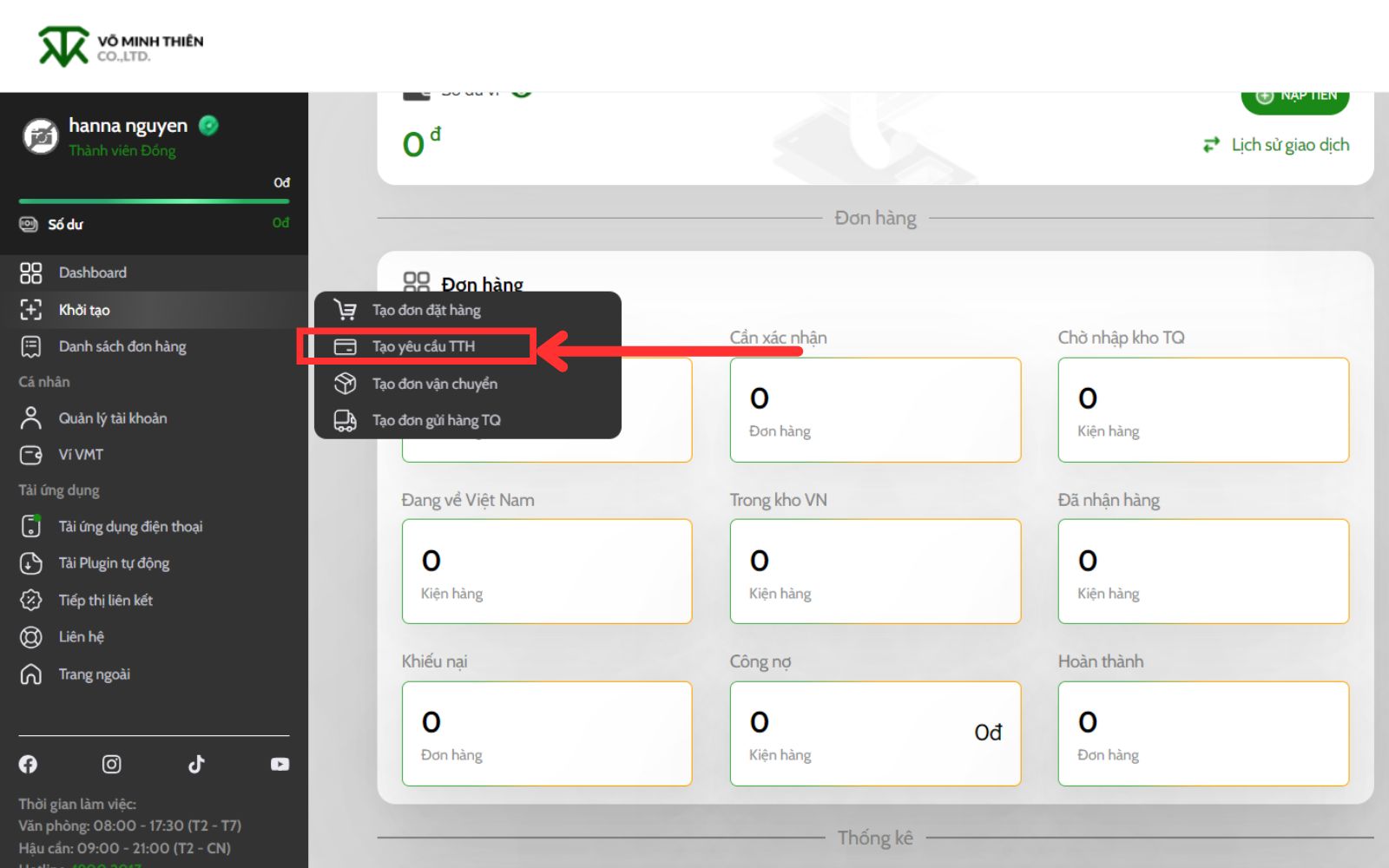Open the Đã nhận hàng card
Image resolution: width=1389 pixels, height=868 pixels.
1203,571
